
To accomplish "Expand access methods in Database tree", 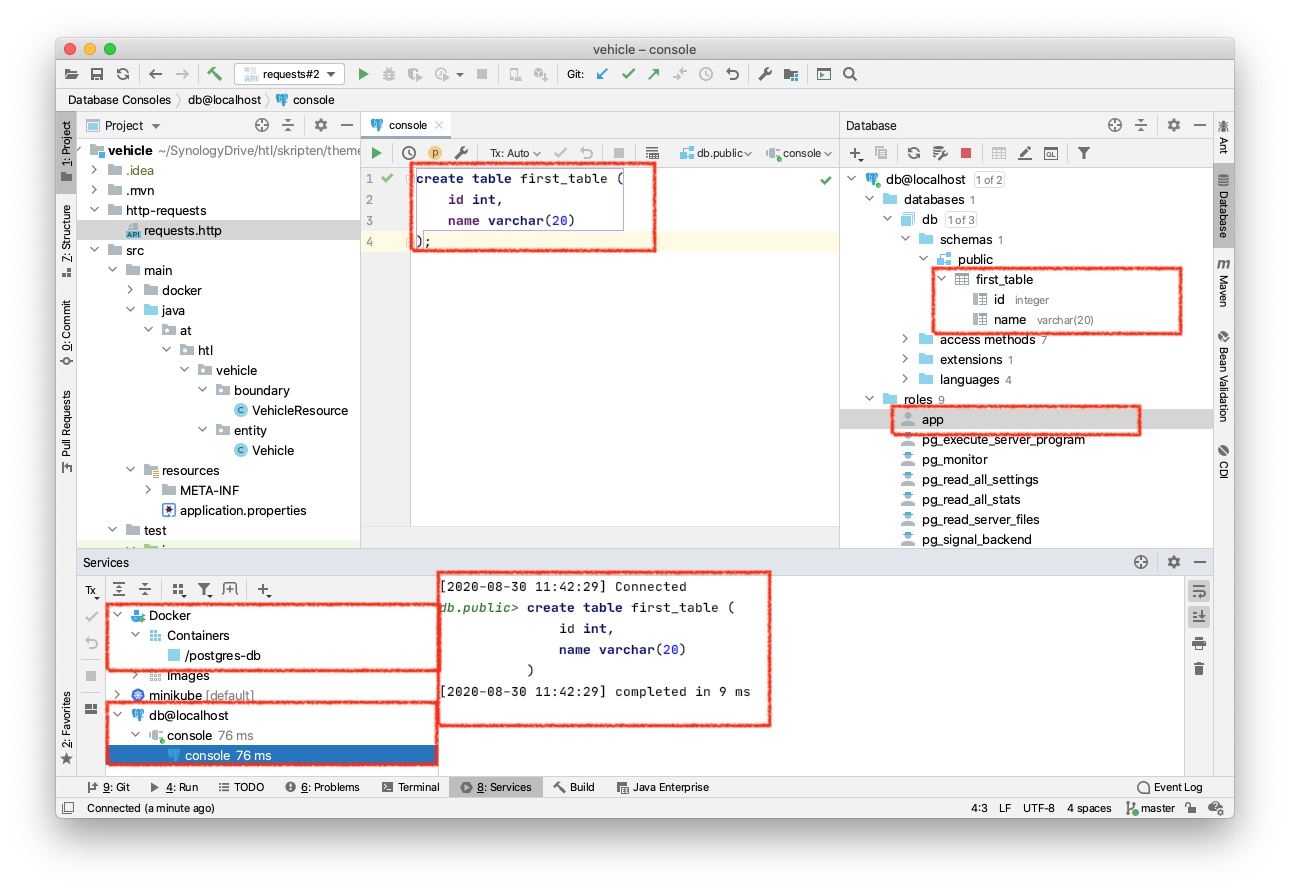I will click(905, 340).
